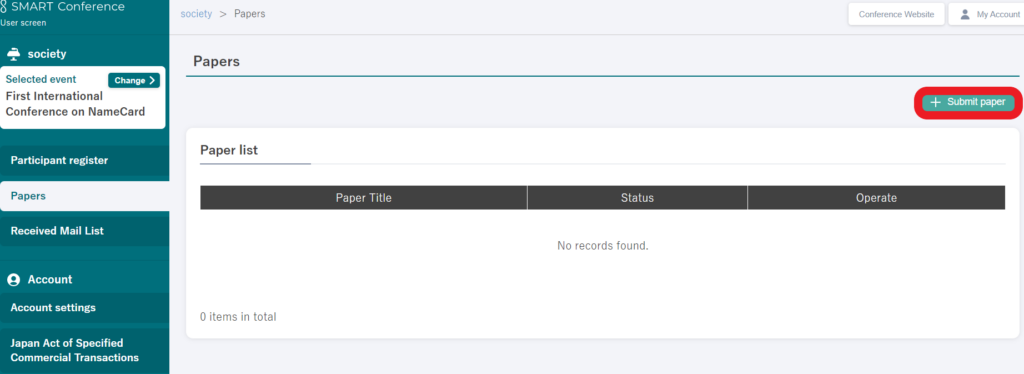
Task: Click the Papers breadcrumb text
Action: 250,14
